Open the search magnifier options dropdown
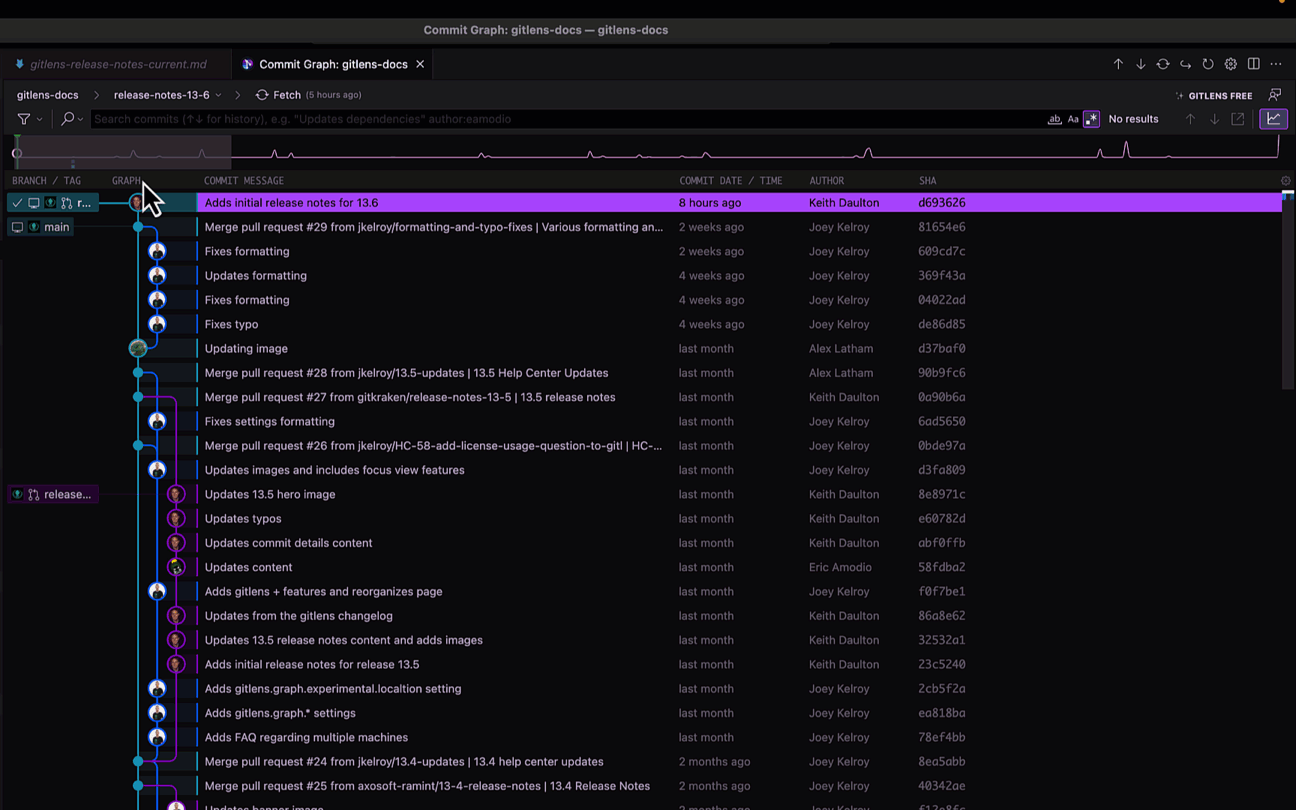The width and height of the screenshot is (1296, 810). pos(72,119)
